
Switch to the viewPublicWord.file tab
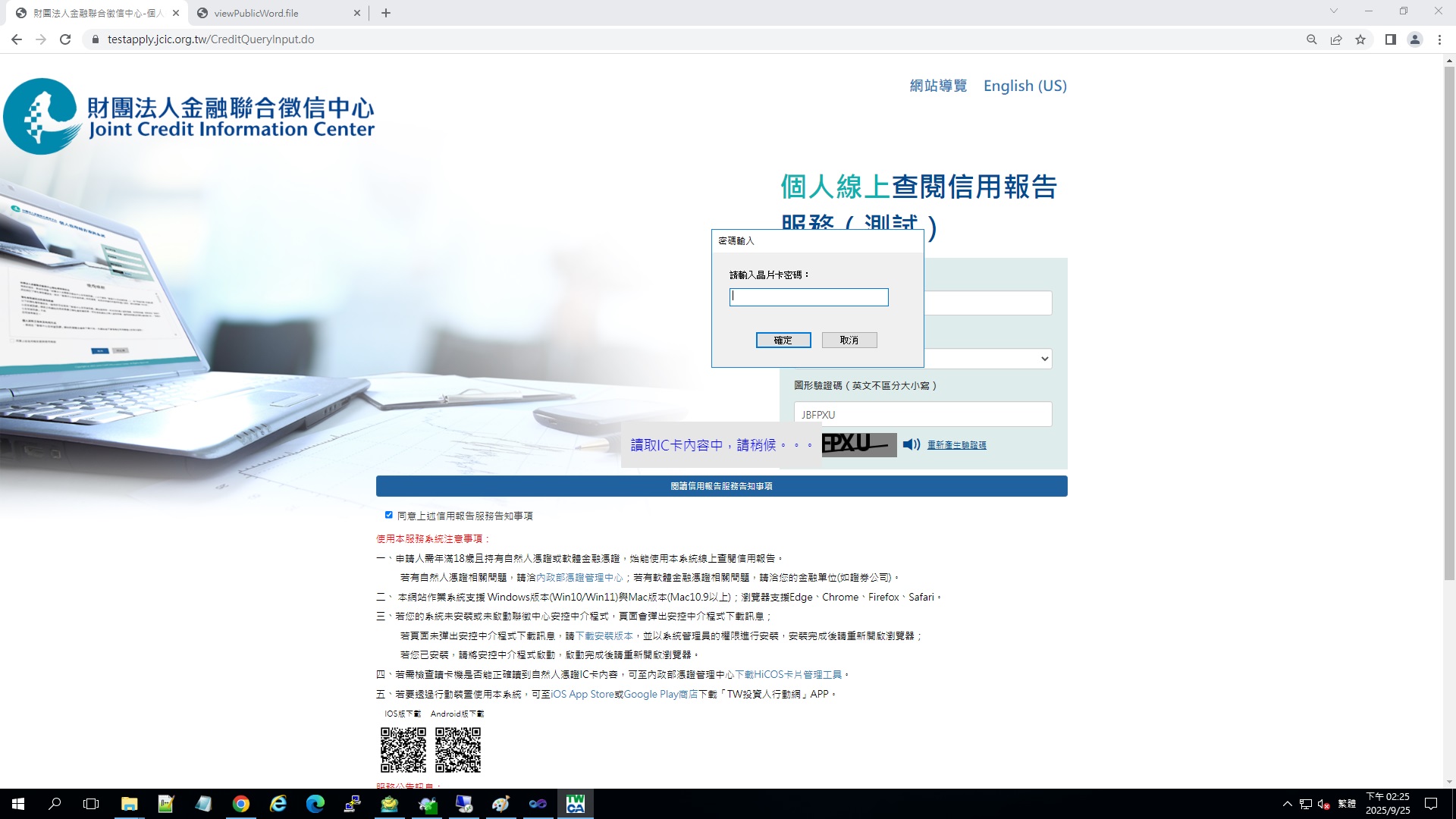[256, 13]
